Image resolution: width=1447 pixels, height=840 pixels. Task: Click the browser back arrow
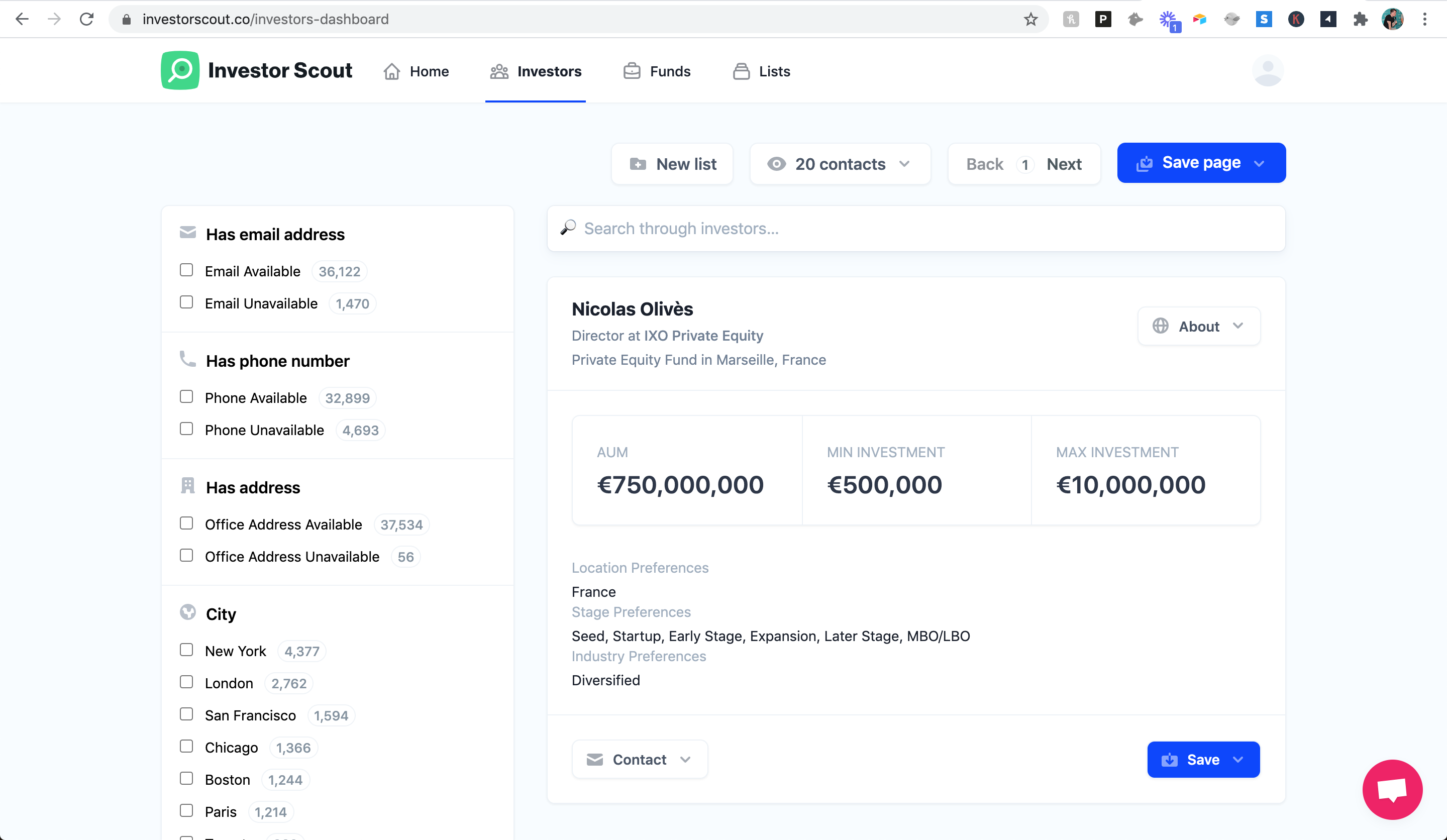(22, 19)
